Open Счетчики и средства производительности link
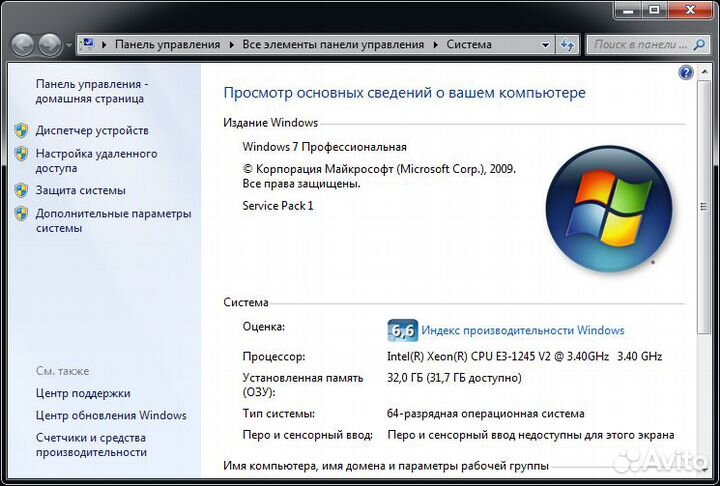Screen dimensions: 720x486 point(91,445)
